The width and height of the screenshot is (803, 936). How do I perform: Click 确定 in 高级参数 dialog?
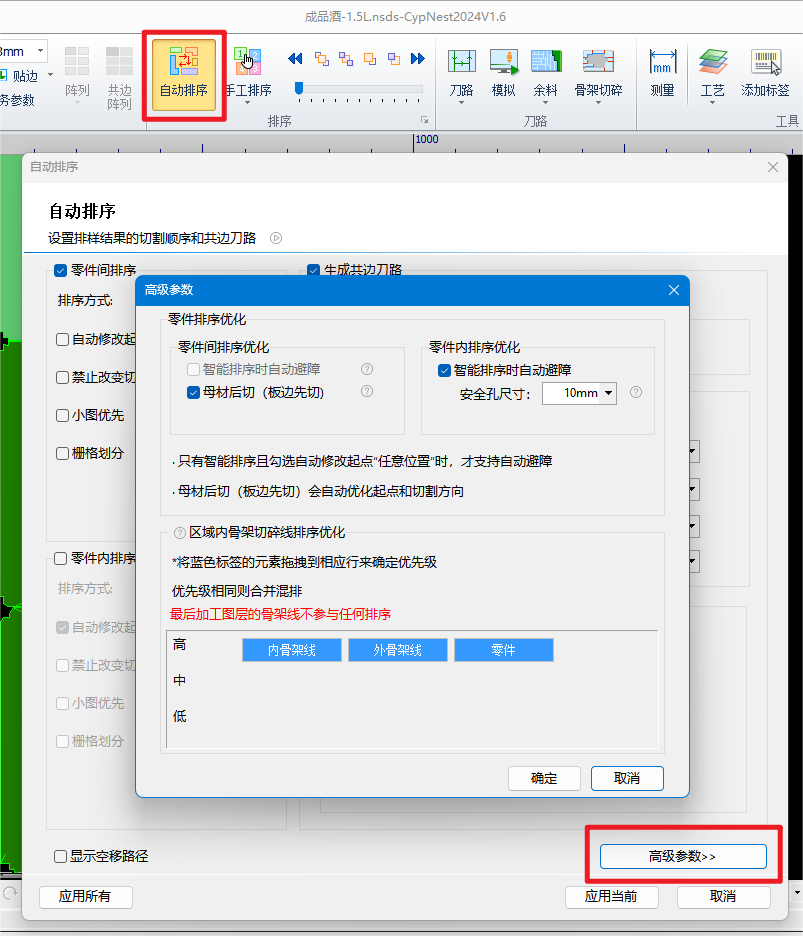click(x=544, y=778)
